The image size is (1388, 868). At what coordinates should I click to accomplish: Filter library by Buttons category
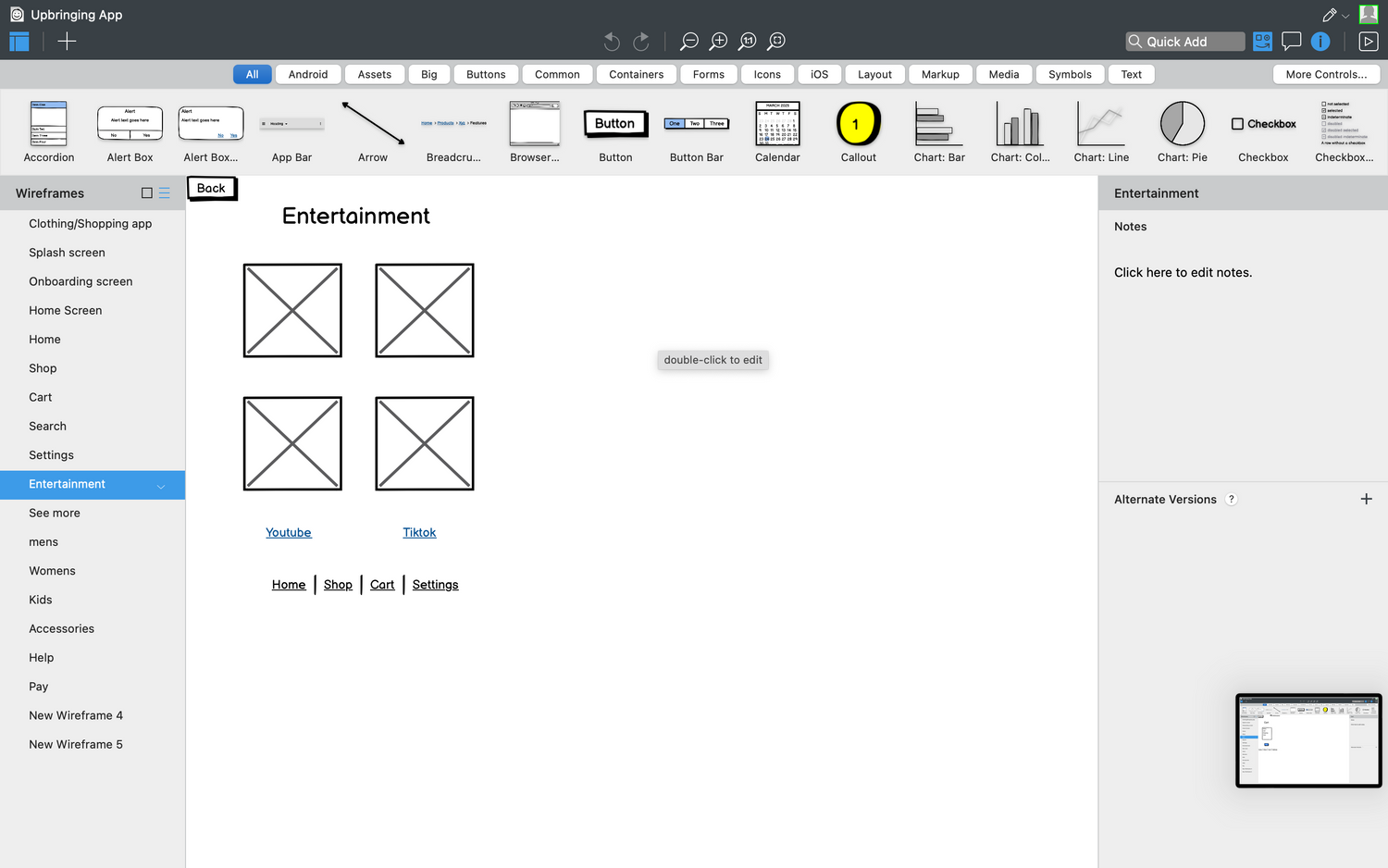point(486,74)
